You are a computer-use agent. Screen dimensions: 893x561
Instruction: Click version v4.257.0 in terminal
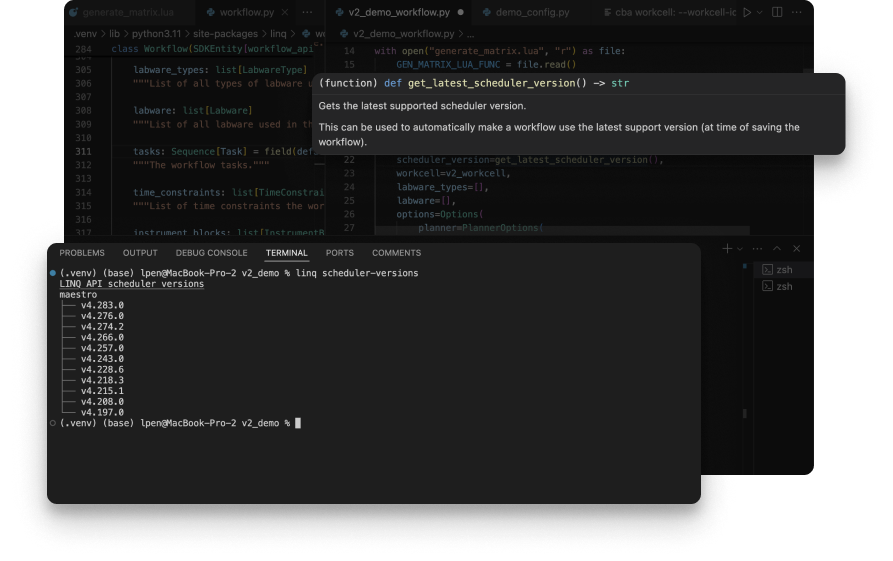(x=102, y=348)
